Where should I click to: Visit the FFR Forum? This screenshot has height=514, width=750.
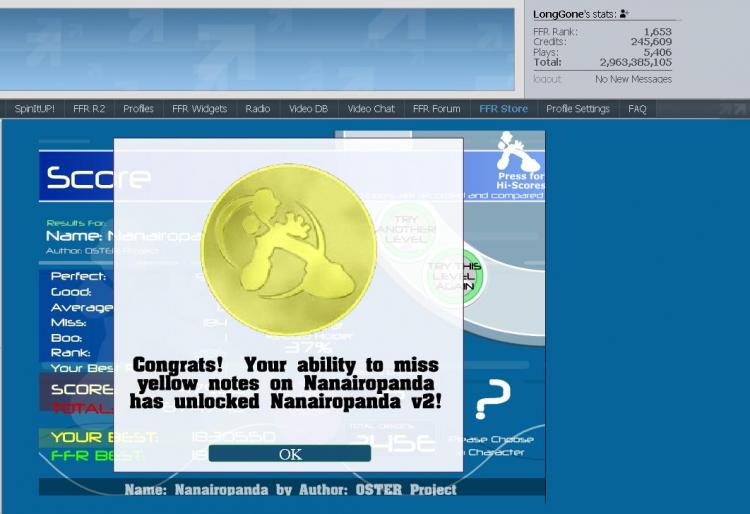436,109
